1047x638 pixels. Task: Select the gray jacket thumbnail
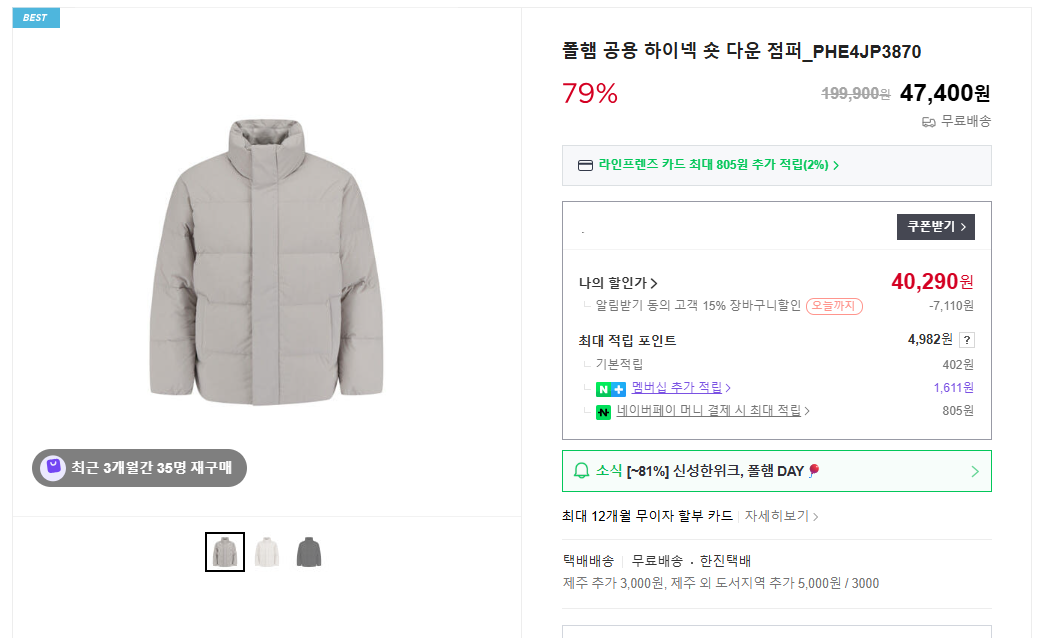pos(225,552)
